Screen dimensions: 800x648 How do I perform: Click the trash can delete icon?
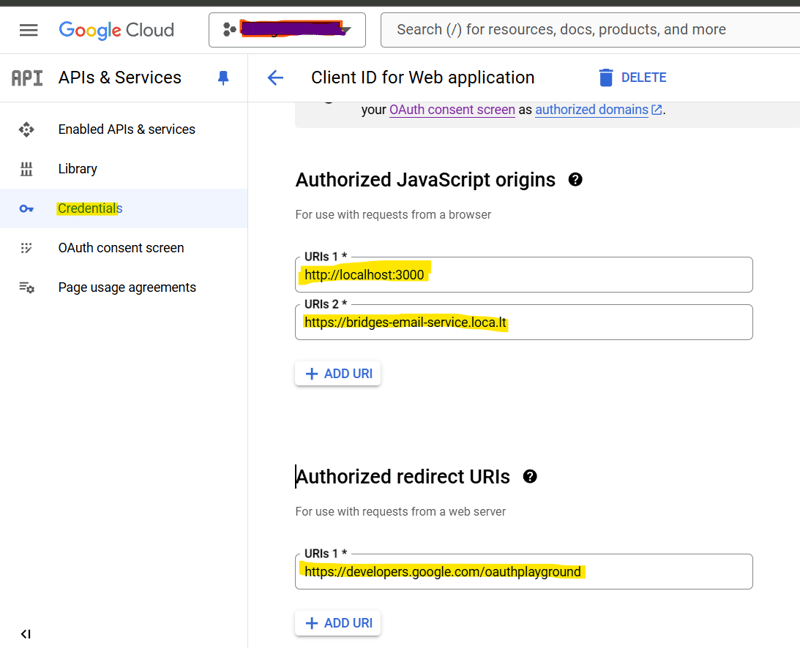point(606,78)
